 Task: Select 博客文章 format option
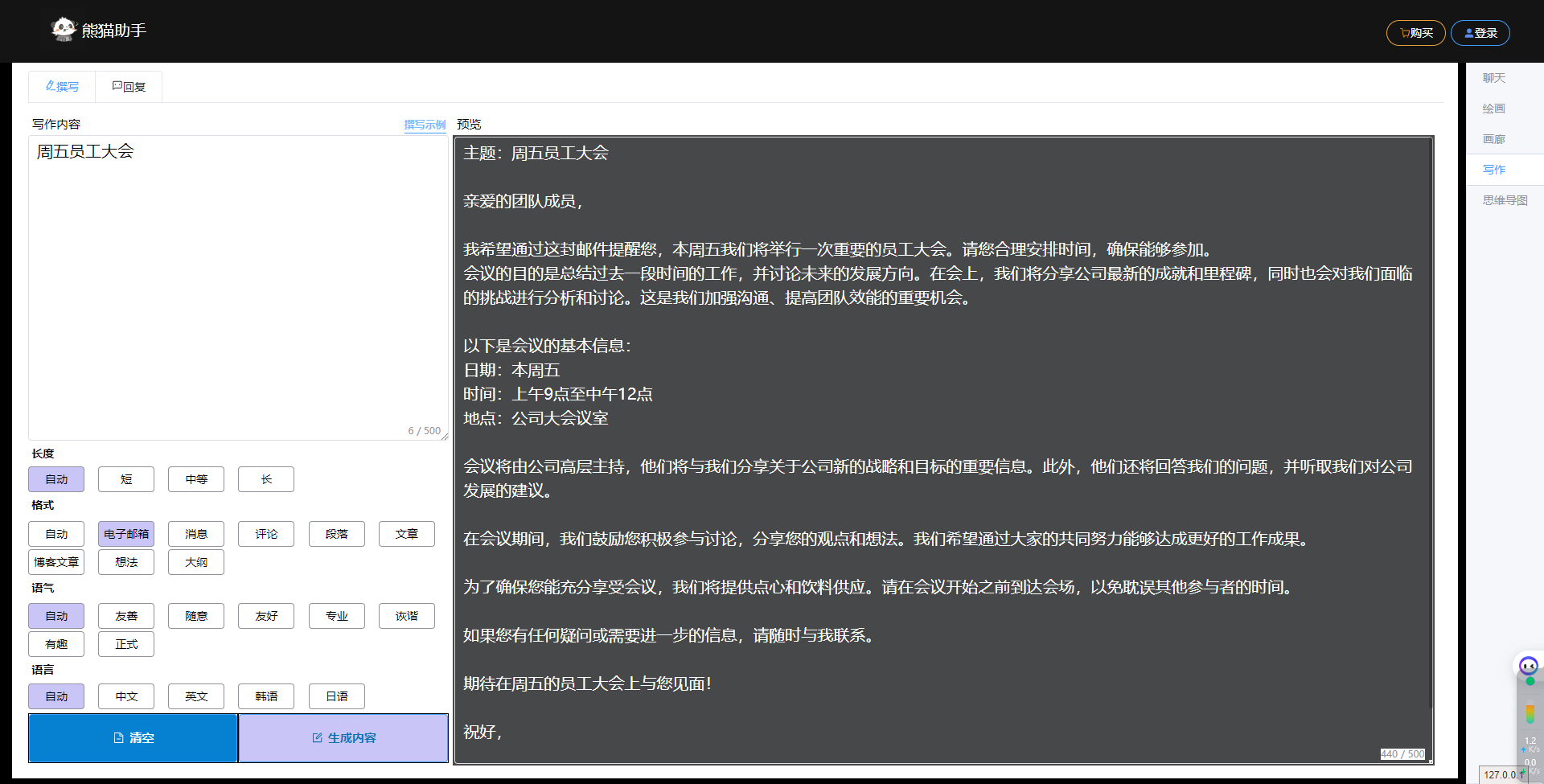56,562
